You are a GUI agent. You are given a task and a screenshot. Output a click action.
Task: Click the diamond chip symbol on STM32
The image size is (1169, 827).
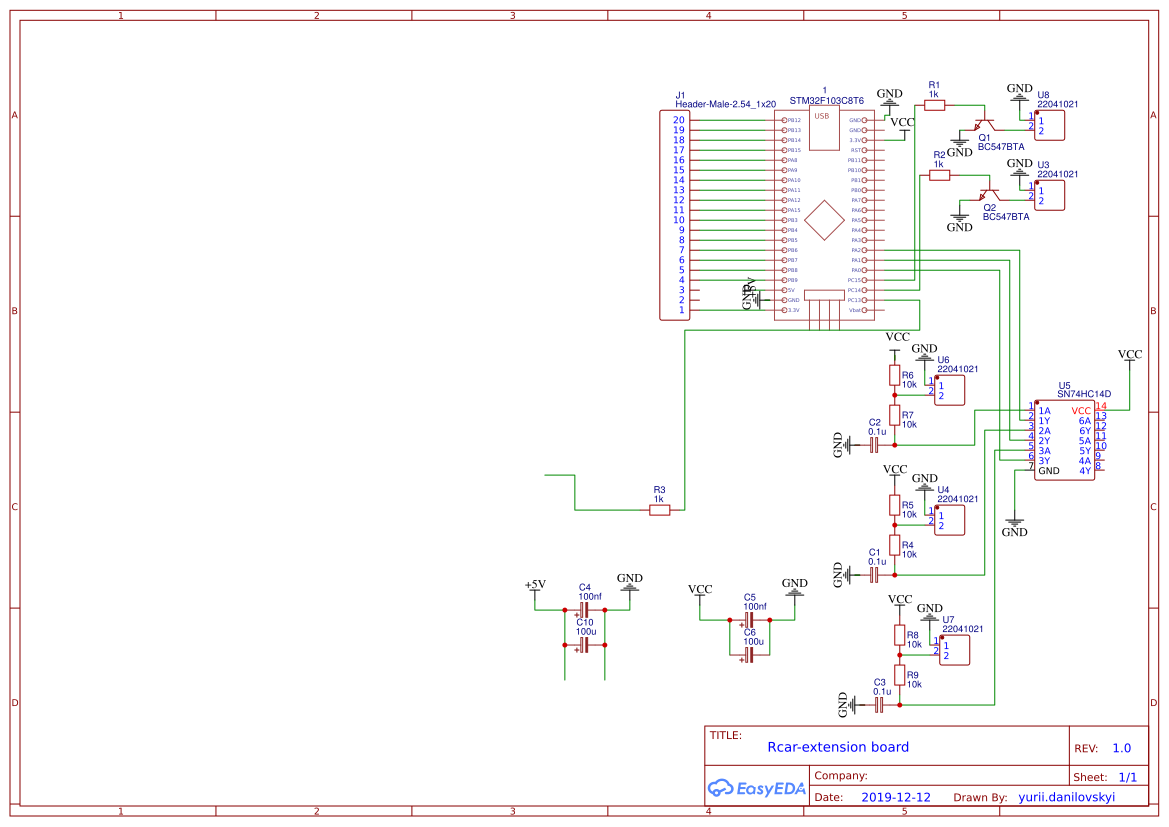click(824, 220)
